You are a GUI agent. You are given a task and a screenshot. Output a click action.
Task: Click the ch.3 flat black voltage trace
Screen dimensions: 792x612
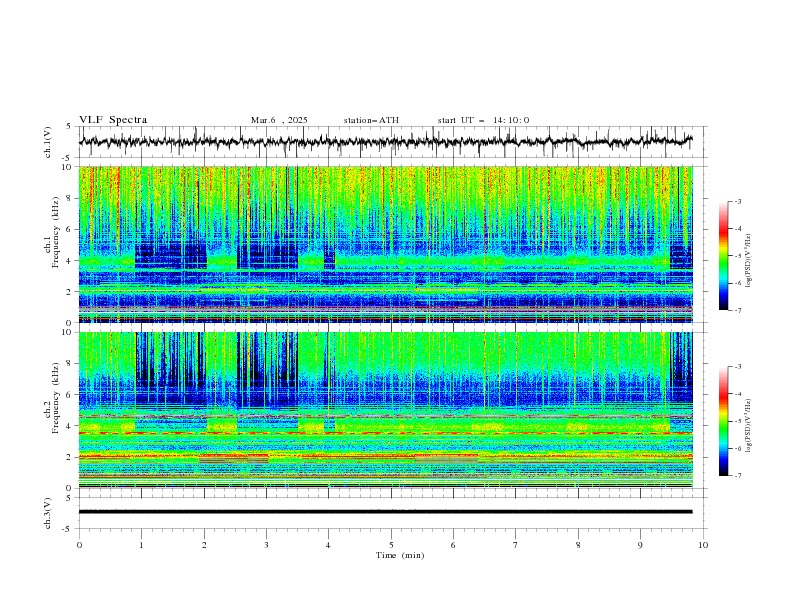click(x=385, y=512)
